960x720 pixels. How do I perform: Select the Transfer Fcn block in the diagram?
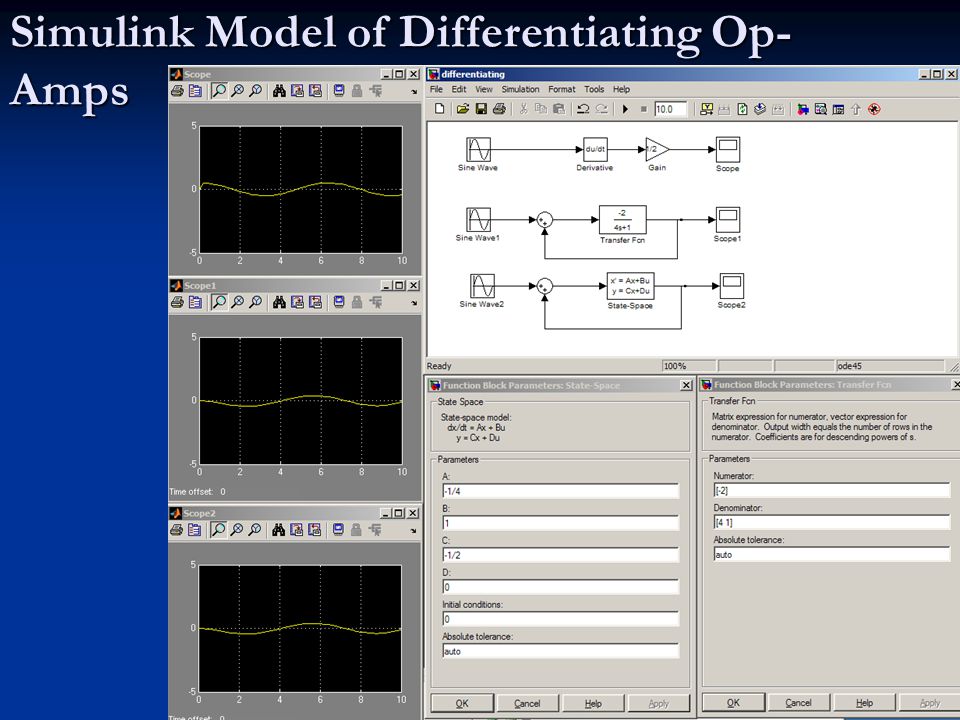tap(623, 220)
